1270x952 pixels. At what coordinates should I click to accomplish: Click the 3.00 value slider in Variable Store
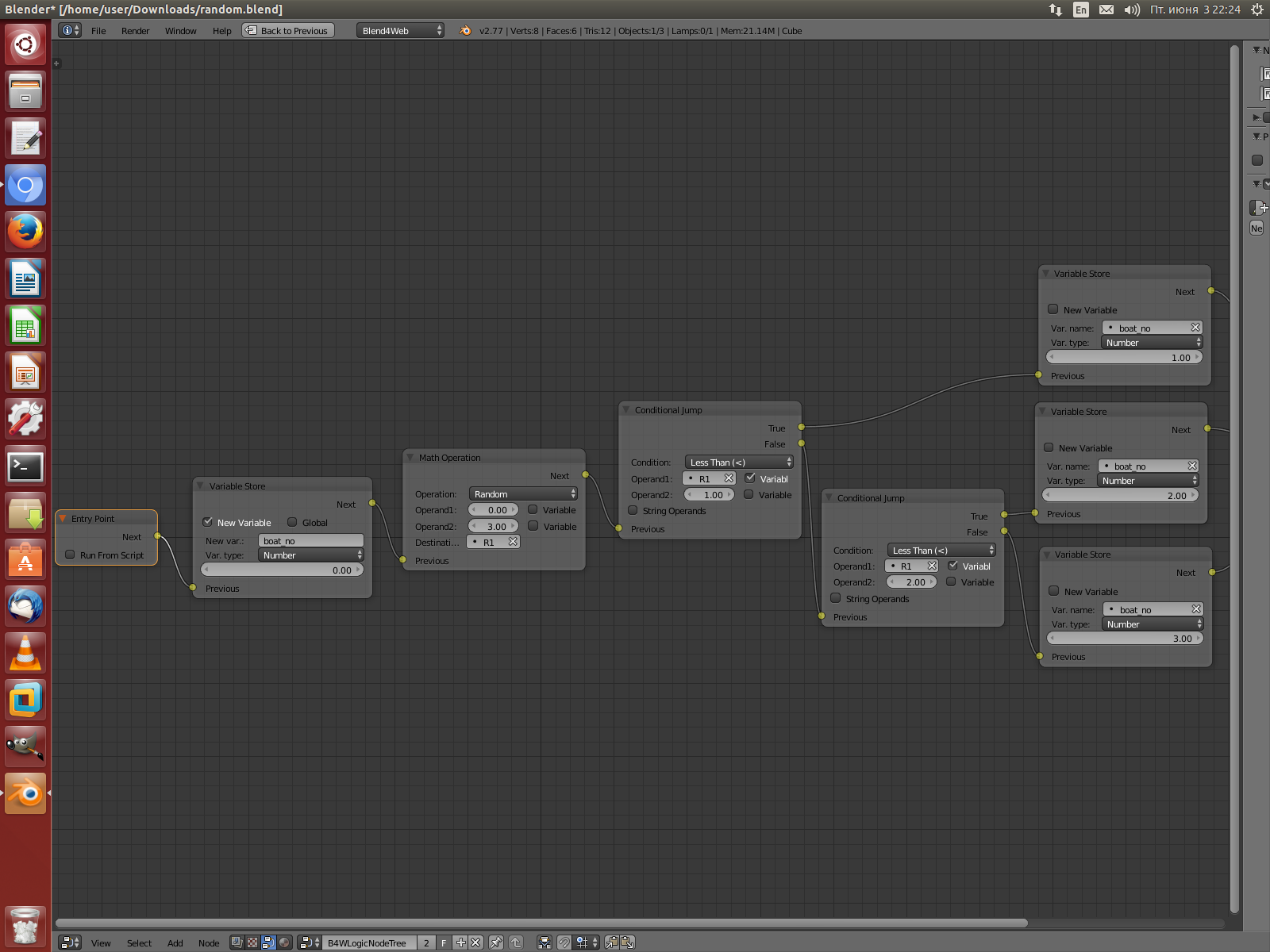click(1125, 638)
